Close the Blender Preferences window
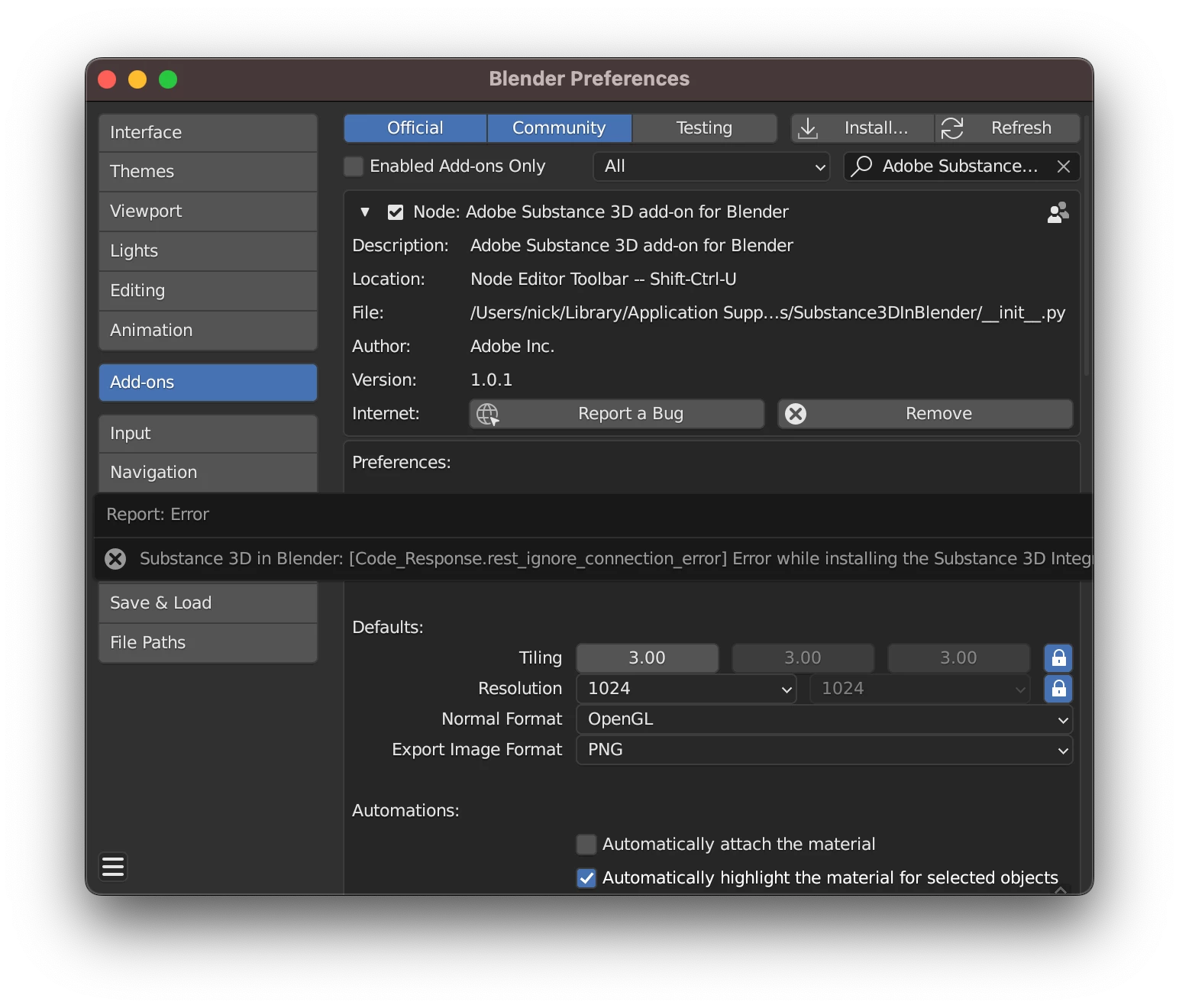The image size is (1179, 1008). (107, 79)
